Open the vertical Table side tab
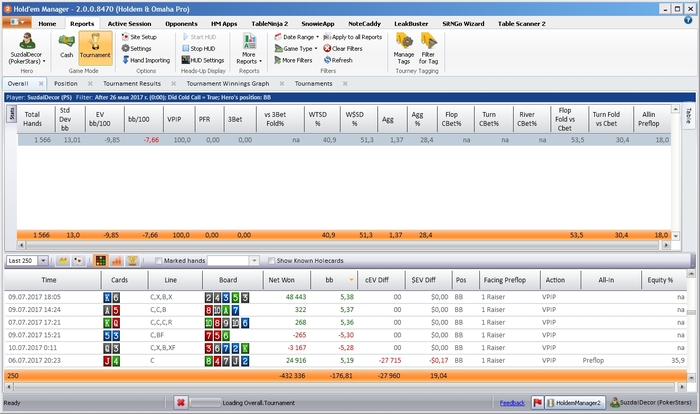 tap(688, 115)
